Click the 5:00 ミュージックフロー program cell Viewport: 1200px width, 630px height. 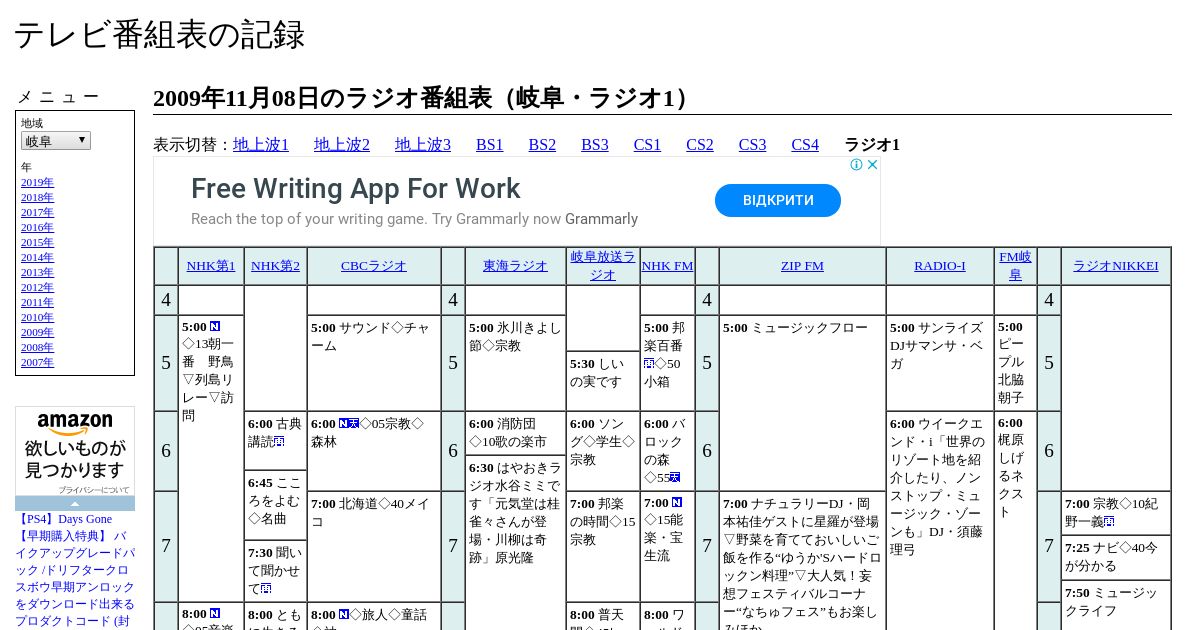tap(802, 403)
